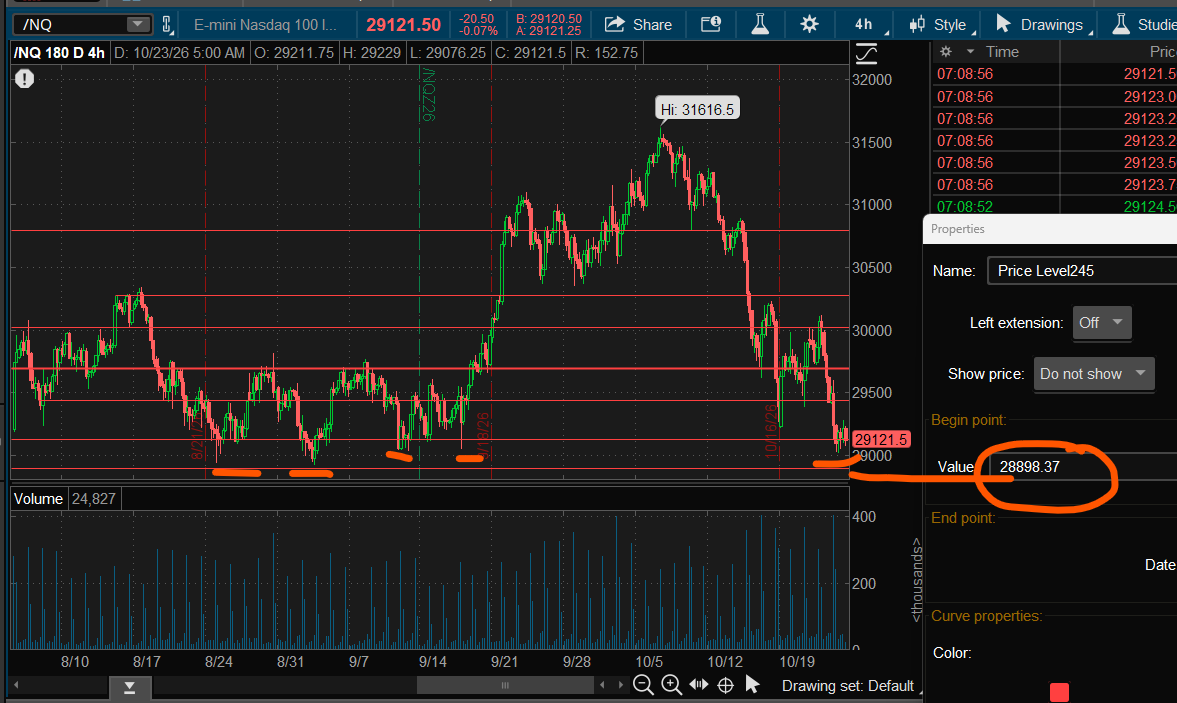The width and height of the screenshot is (1177, 703).
Task: Click the 10/5 date axis label
Action: [649, 662]
